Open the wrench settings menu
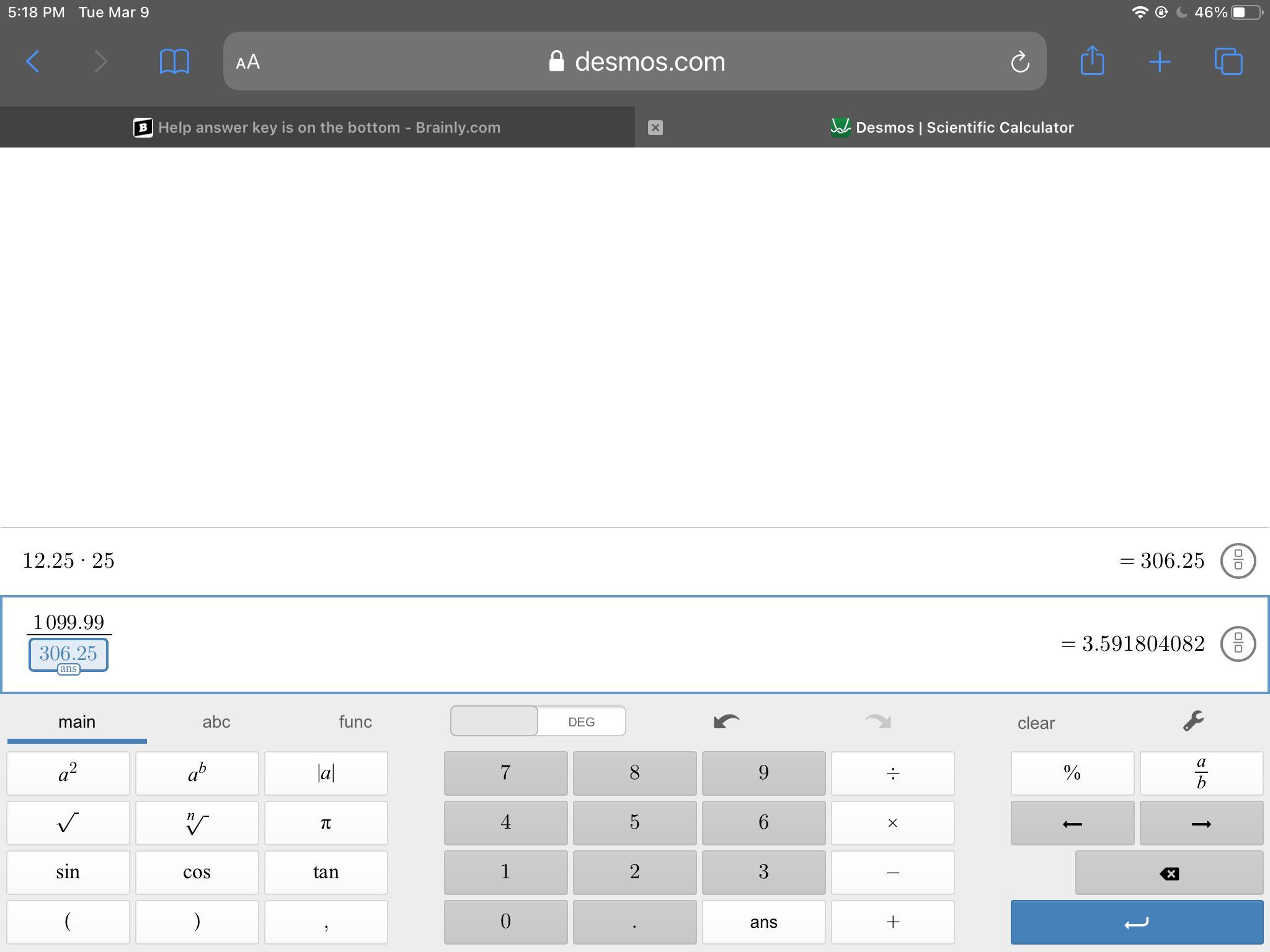The image size is (1270, 952). 1193,721
